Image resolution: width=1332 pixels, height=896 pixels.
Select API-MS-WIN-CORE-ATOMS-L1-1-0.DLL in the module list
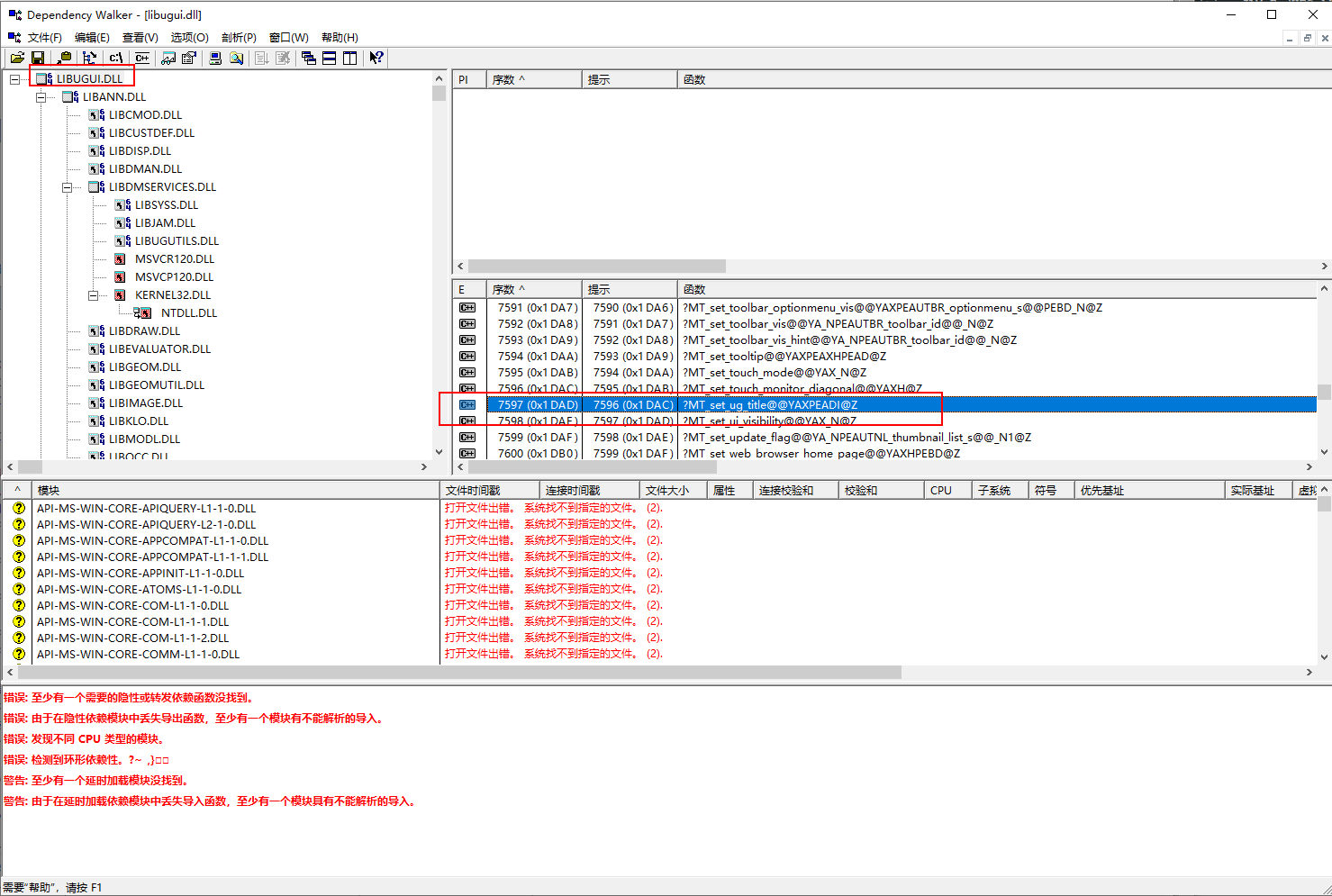point(139,589)
